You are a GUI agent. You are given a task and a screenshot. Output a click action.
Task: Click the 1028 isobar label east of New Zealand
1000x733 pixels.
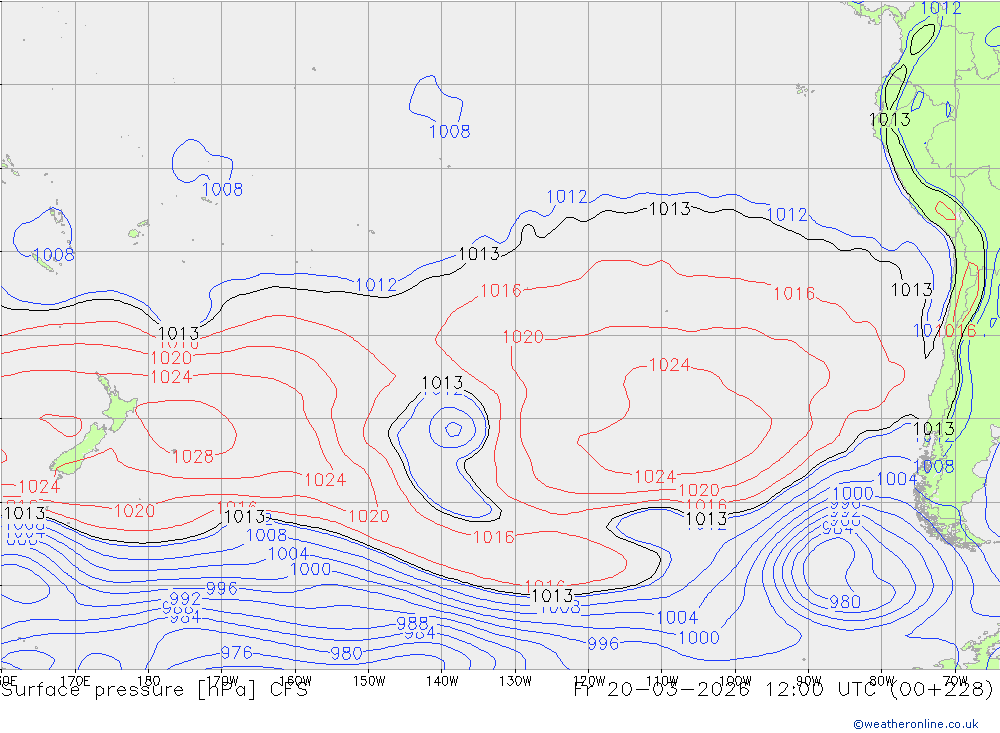193,457
